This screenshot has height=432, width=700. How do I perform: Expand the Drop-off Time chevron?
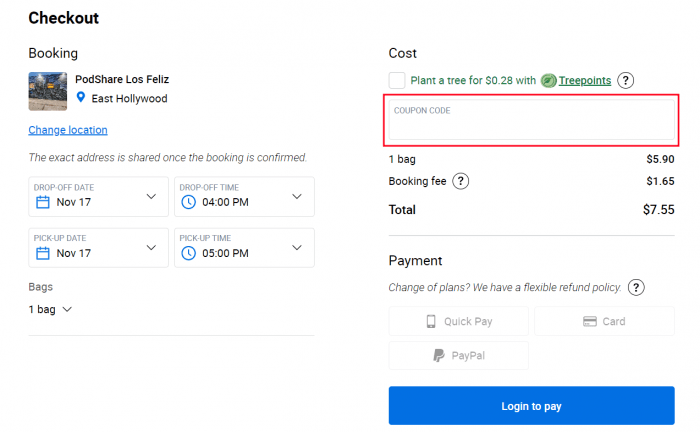pyautogui.click(x=297, y=196)
